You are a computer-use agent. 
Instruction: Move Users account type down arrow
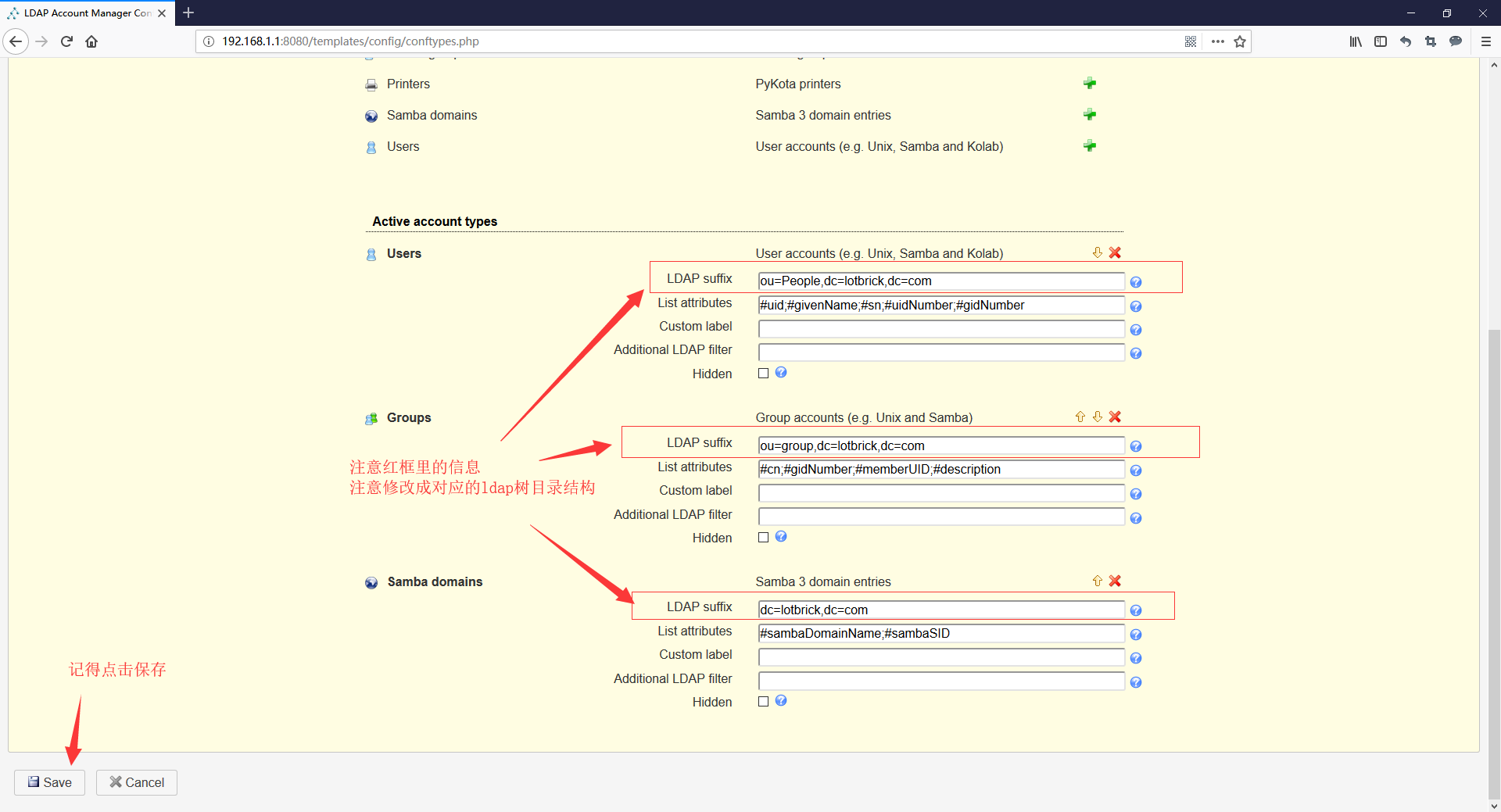pos(1098,252)
